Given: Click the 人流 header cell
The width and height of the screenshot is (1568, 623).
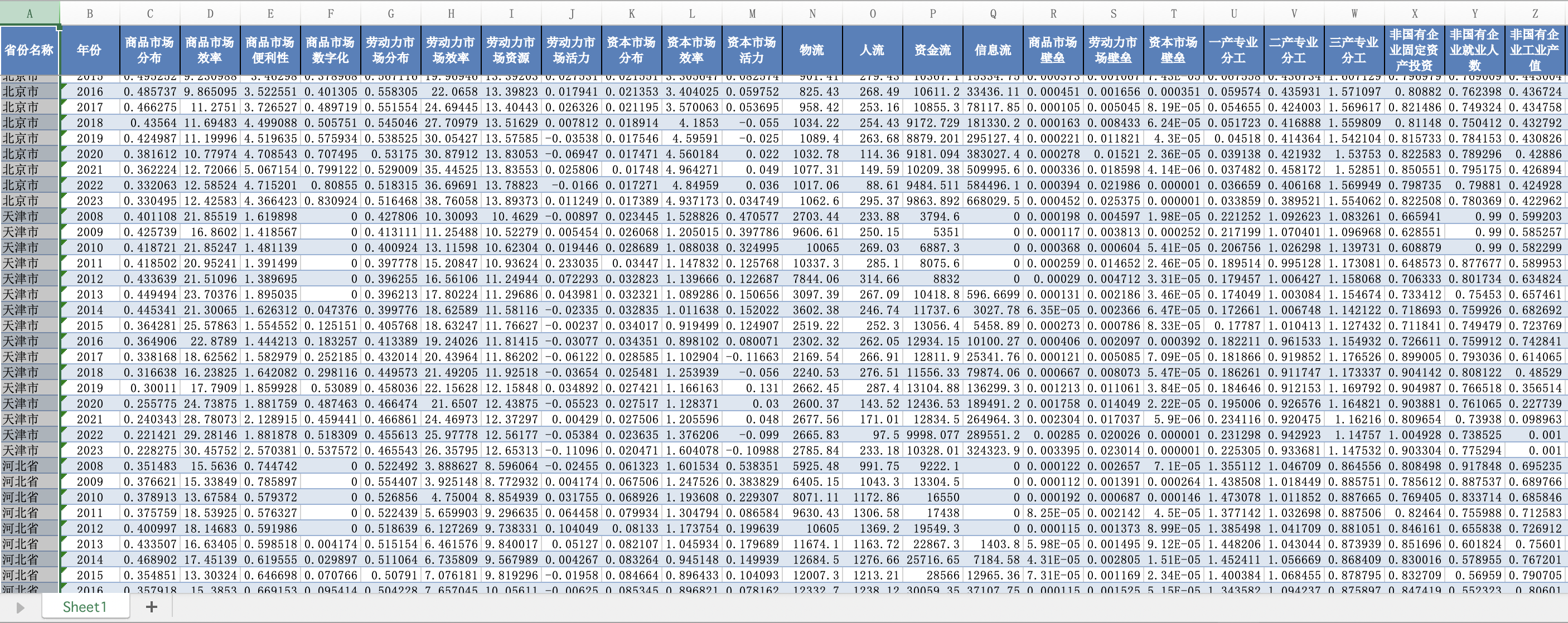Looking at the screenshot, I should click(x=872, y=50).
